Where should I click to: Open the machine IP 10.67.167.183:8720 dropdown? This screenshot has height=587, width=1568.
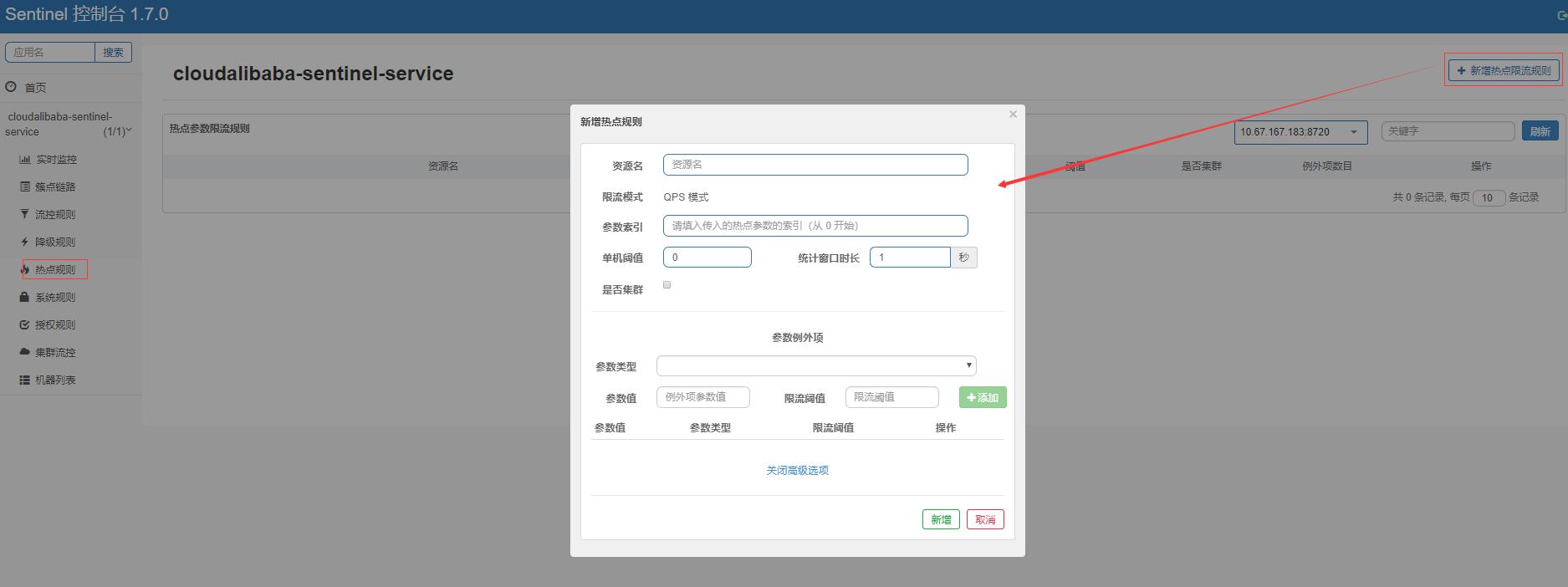pyautogui.click(x=1301, y=132)
